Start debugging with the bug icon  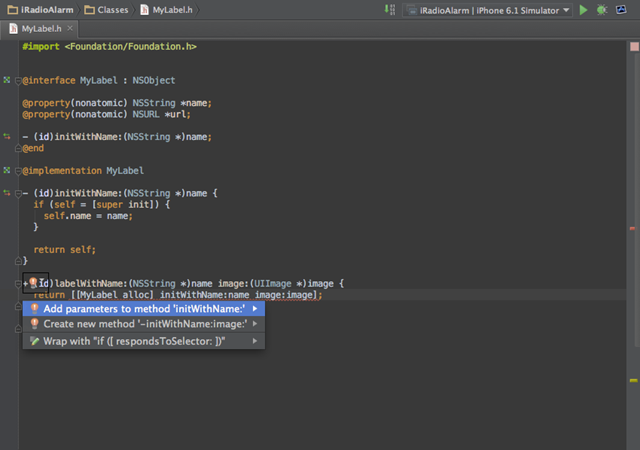click(602, 10)
